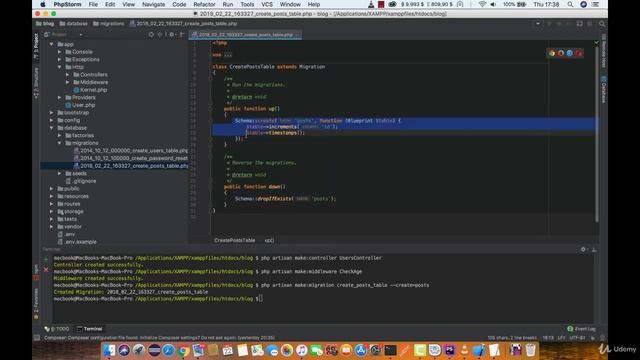640x360 pixels.
Task: Click the run configuration dropdown arrow in toolbar
Action: tap(538, 24)
